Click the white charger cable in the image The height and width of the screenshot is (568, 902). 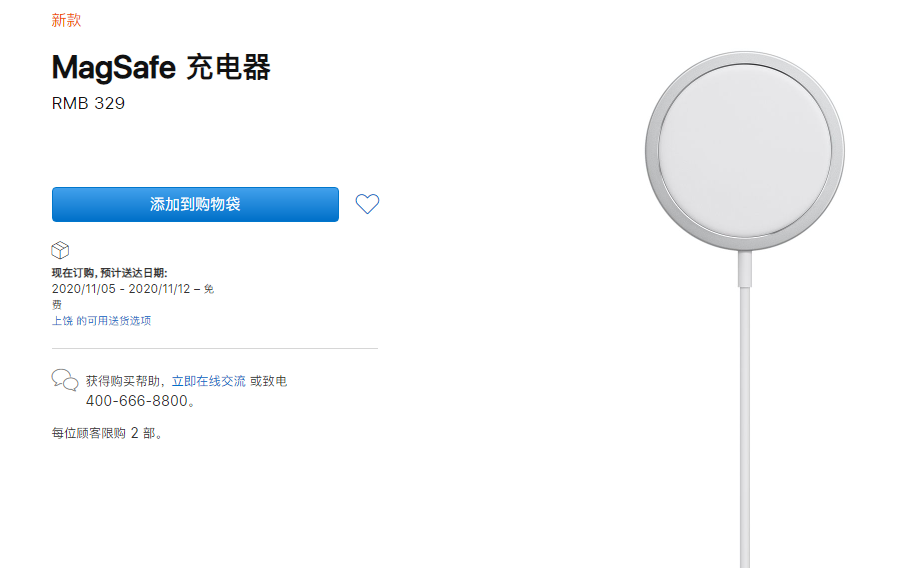[745, 400]
